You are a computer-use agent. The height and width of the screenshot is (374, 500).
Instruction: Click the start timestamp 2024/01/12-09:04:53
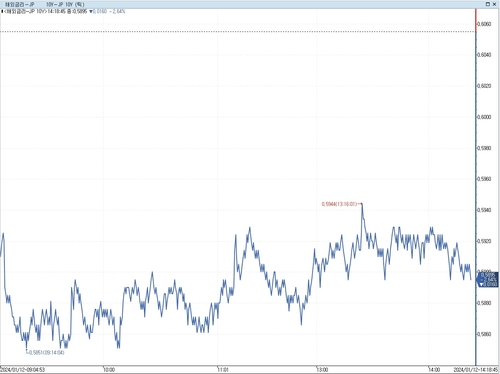click(22, 370)
